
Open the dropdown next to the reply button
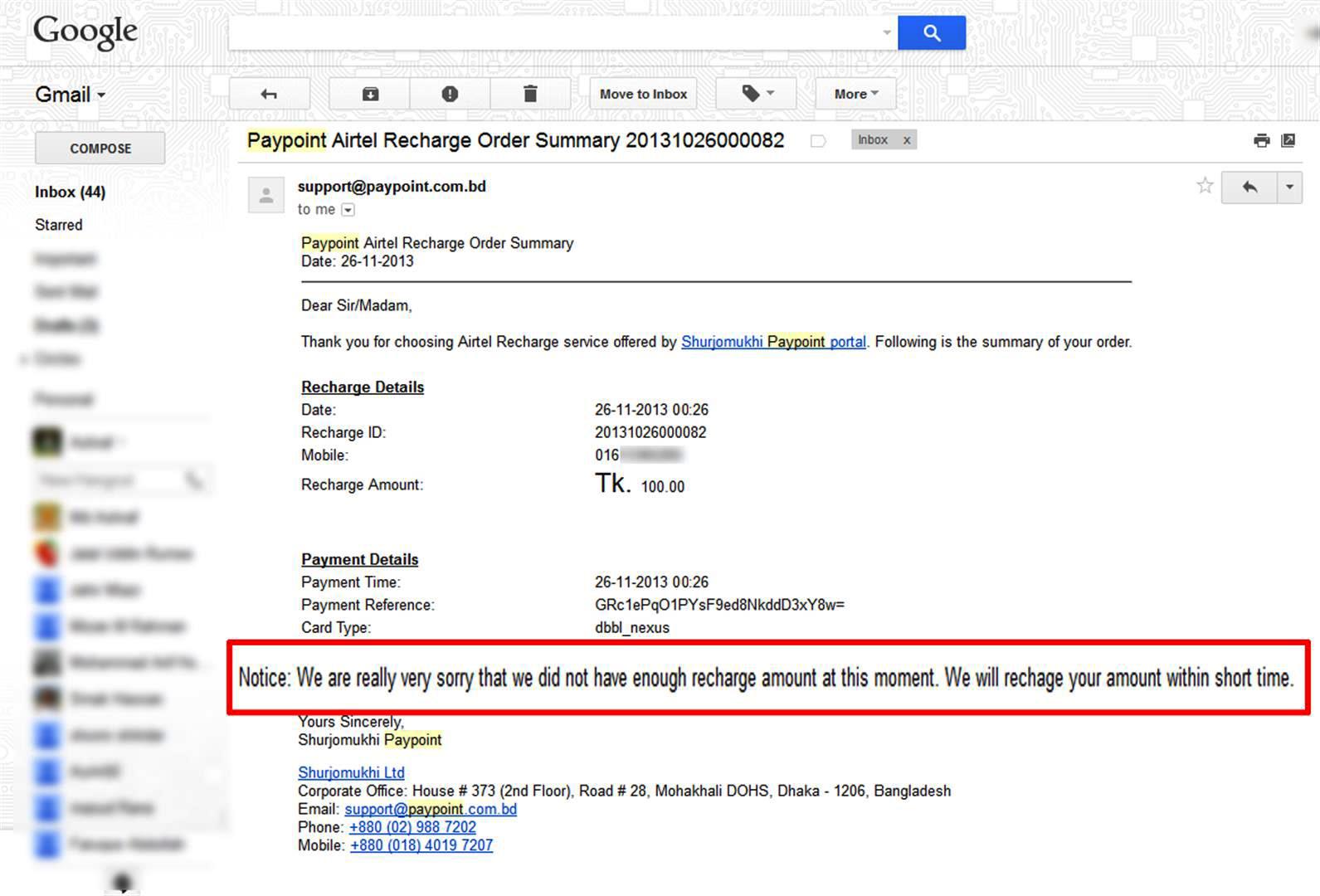click(x=1289, y=187)
